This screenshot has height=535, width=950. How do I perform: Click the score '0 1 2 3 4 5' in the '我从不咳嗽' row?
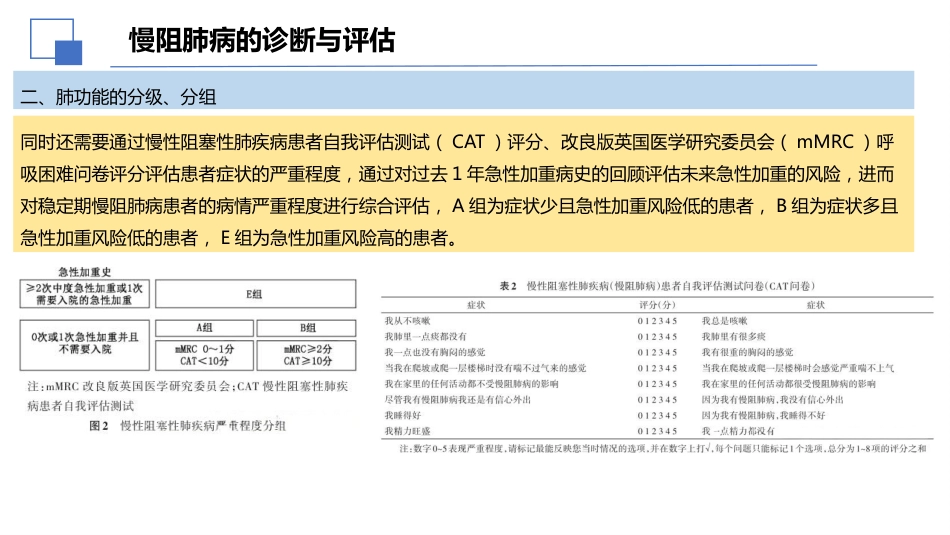pos(657,321)
